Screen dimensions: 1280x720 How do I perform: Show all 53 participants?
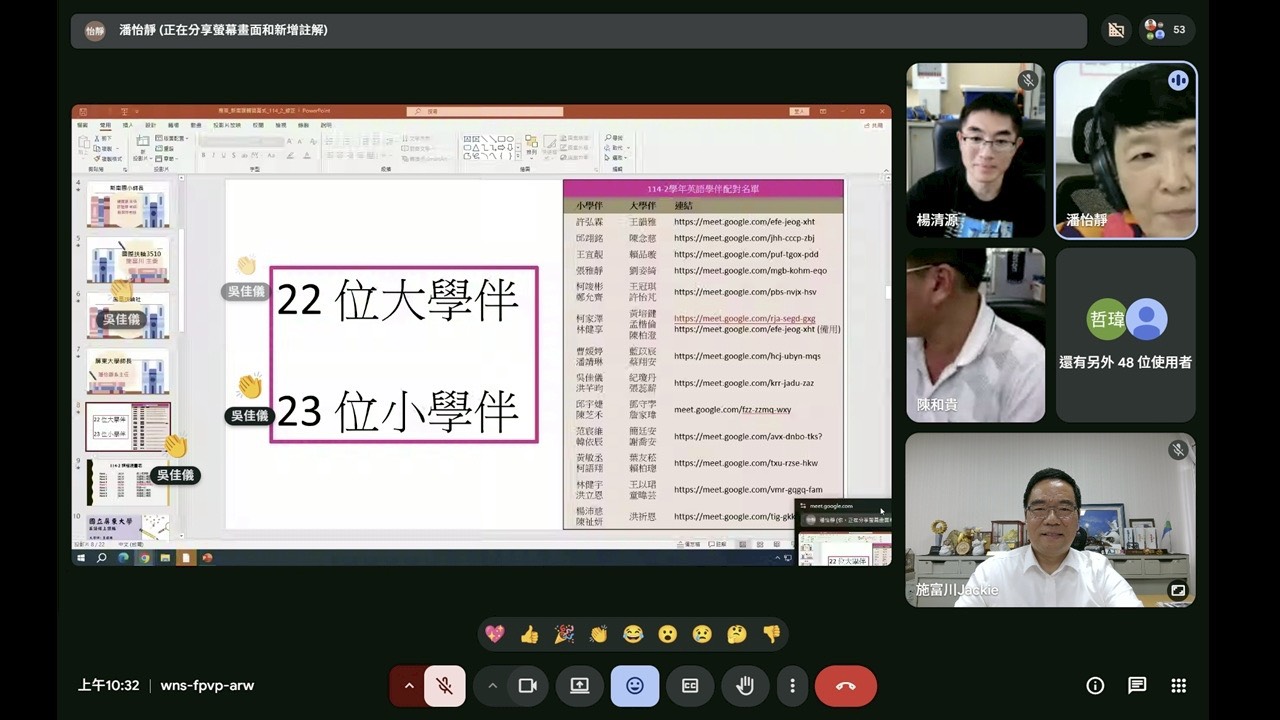point(1167,30)
